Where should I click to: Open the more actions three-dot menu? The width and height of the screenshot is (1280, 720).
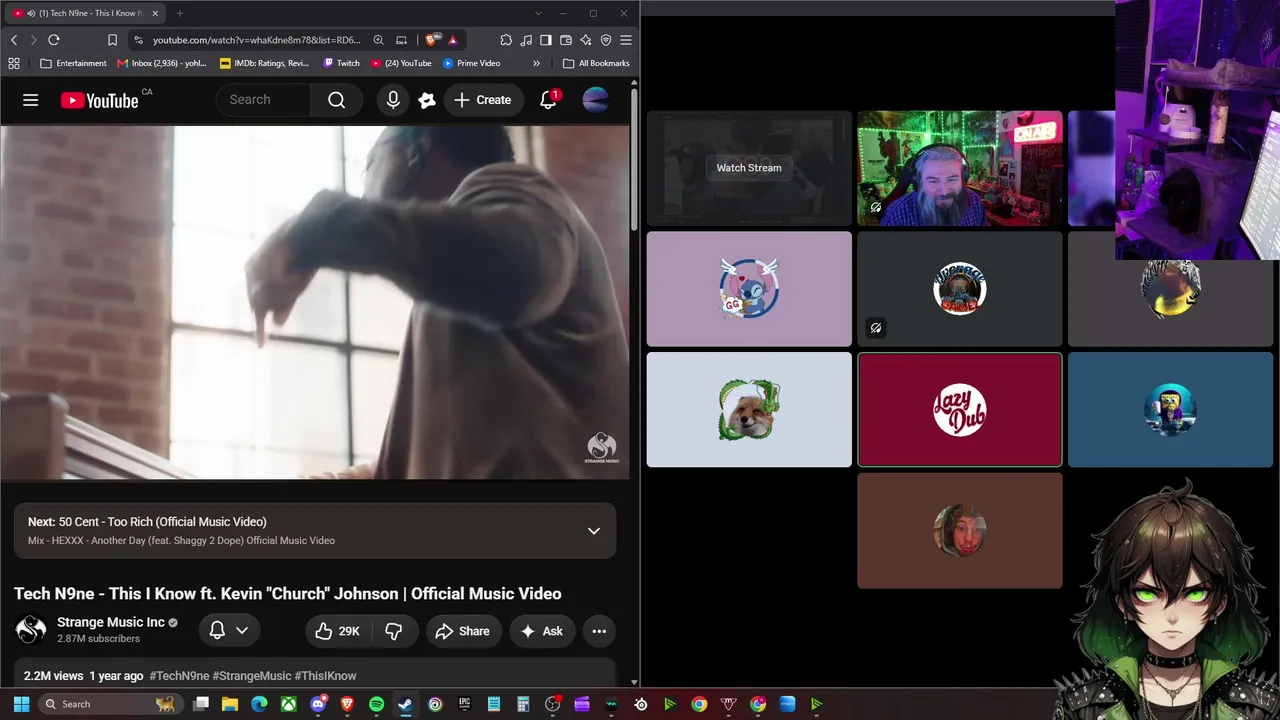[599, 631]
